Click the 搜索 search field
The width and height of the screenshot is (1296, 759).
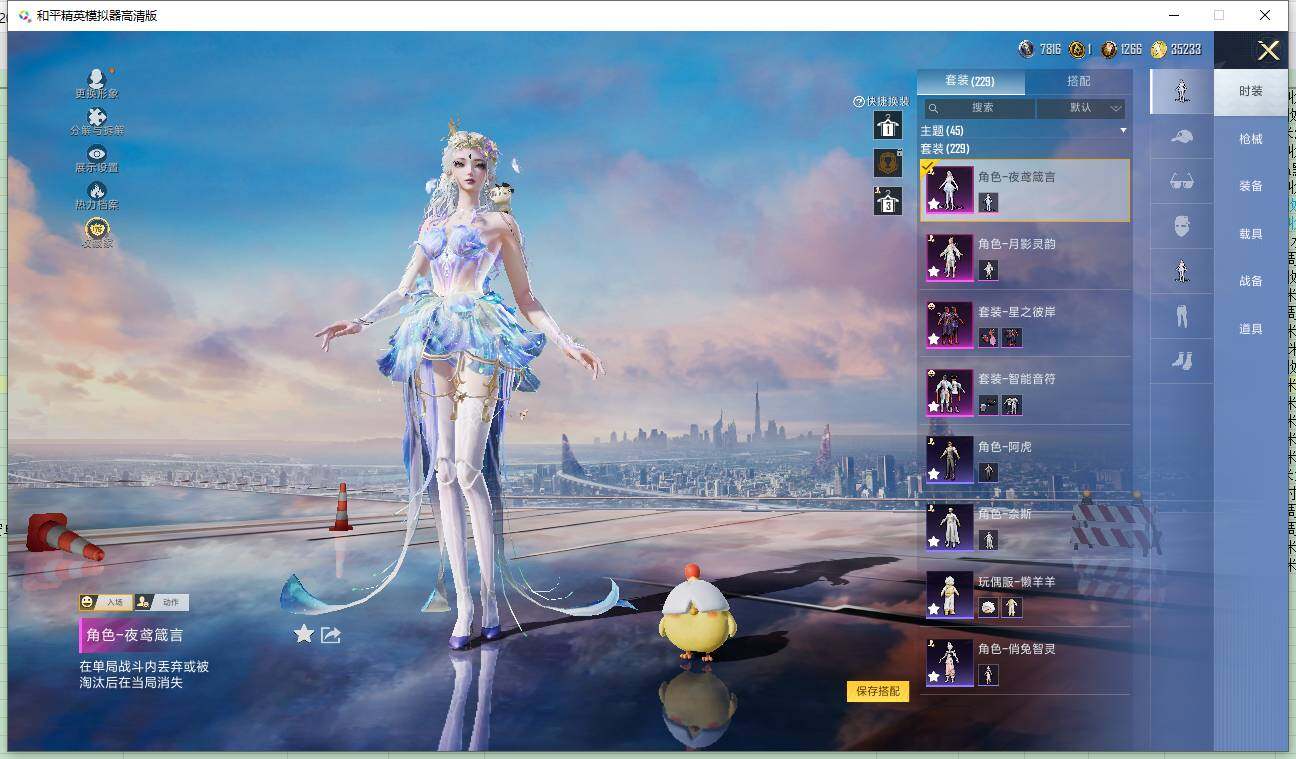pyautogui.click(x=979, y=108)
